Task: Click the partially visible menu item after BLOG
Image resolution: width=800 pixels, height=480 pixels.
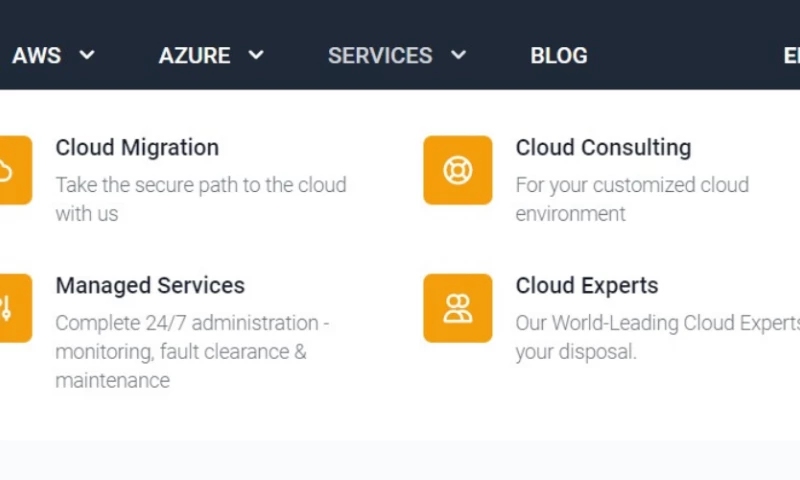Action: (791, 56)
